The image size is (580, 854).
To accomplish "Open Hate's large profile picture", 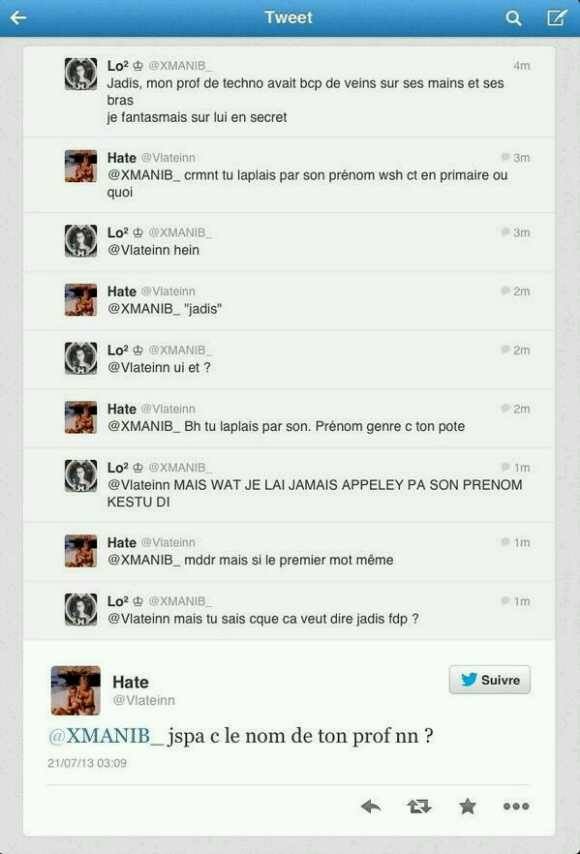I will [76, 690].
